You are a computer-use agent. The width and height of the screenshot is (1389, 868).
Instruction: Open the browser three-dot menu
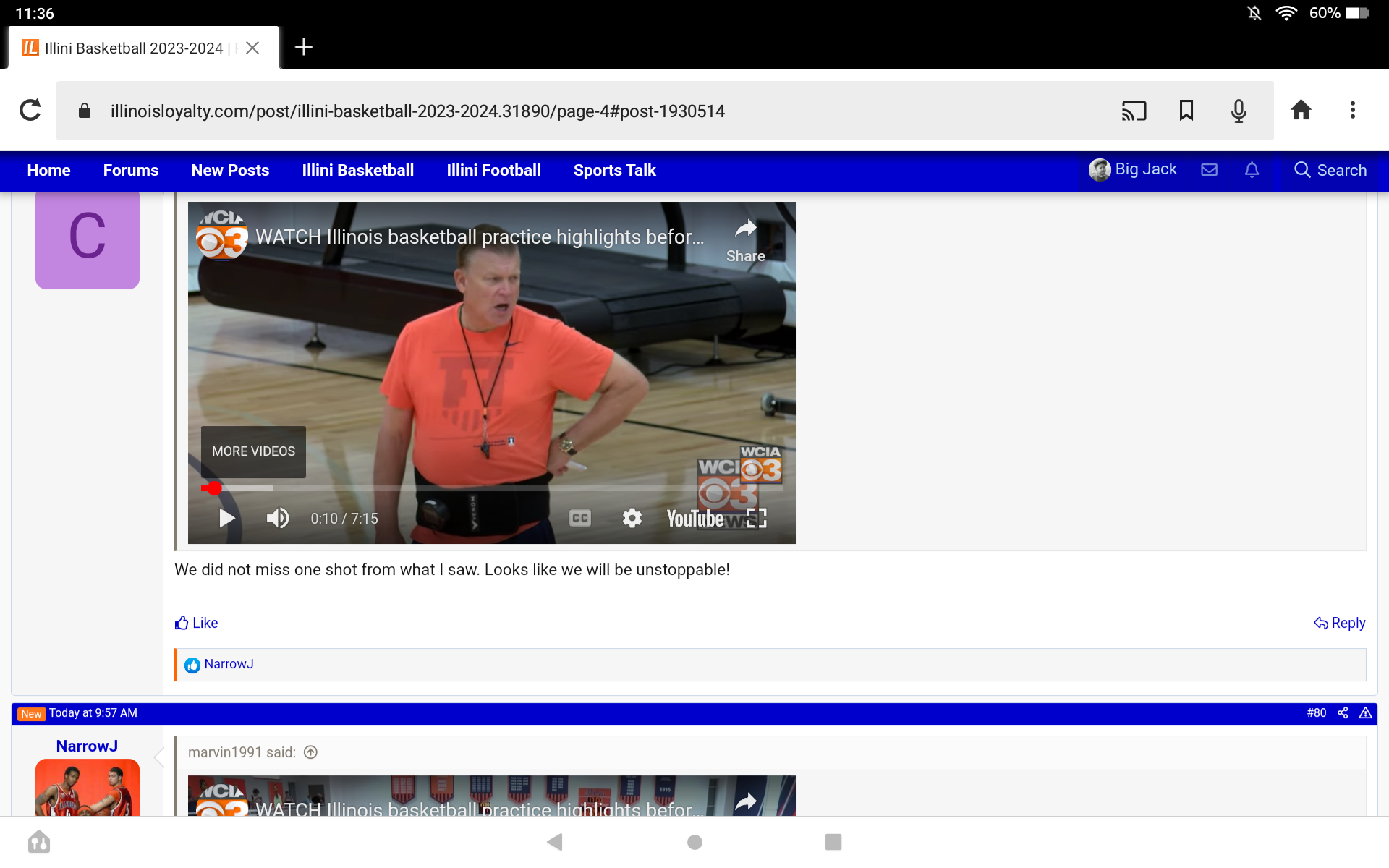point(1354,110)
